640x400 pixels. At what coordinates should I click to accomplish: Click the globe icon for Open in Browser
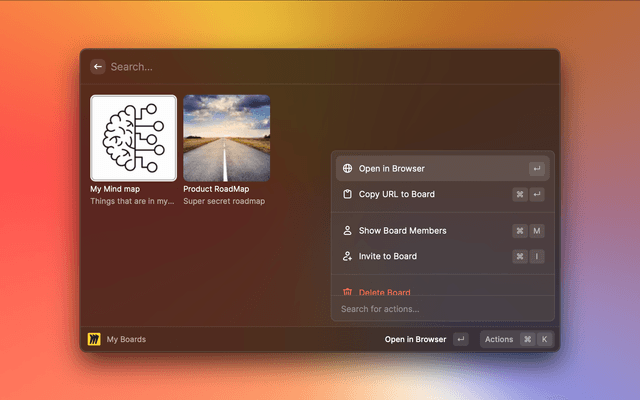click(347, 169)
